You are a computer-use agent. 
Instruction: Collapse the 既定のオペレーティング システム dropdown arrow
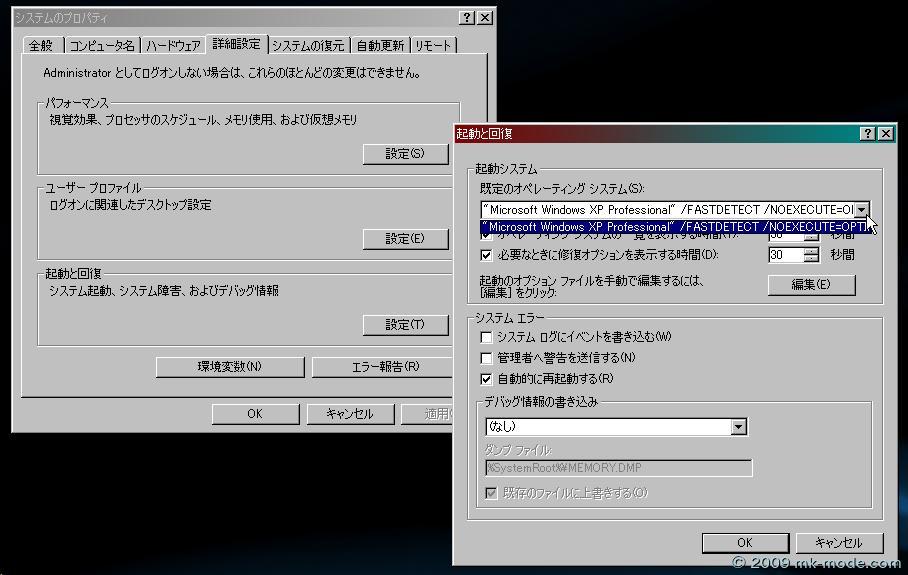coord(861,210)
